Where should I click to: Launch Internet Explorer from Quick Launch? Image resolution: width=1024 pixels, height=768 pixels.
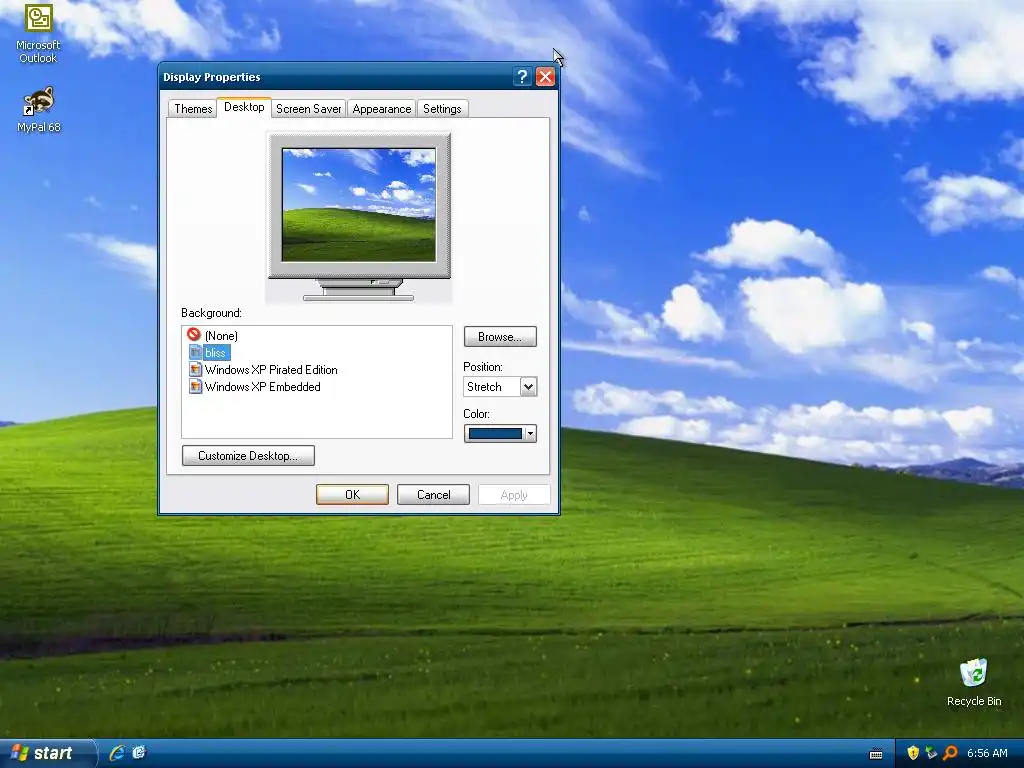point(118,753)
